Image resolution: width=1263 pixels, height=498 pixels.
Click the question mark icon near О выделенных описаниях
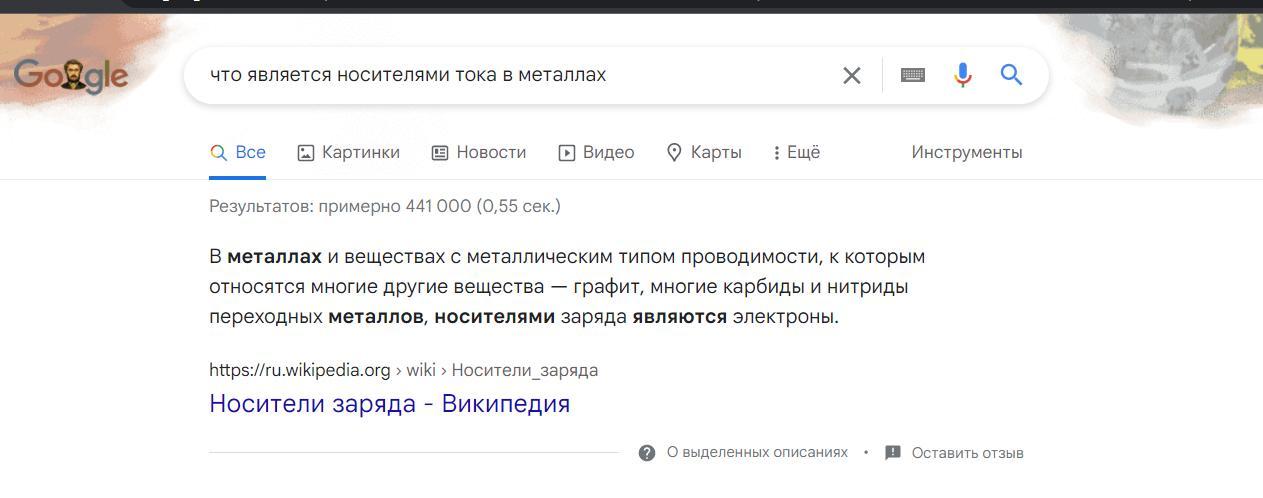[x=647, y=453]
